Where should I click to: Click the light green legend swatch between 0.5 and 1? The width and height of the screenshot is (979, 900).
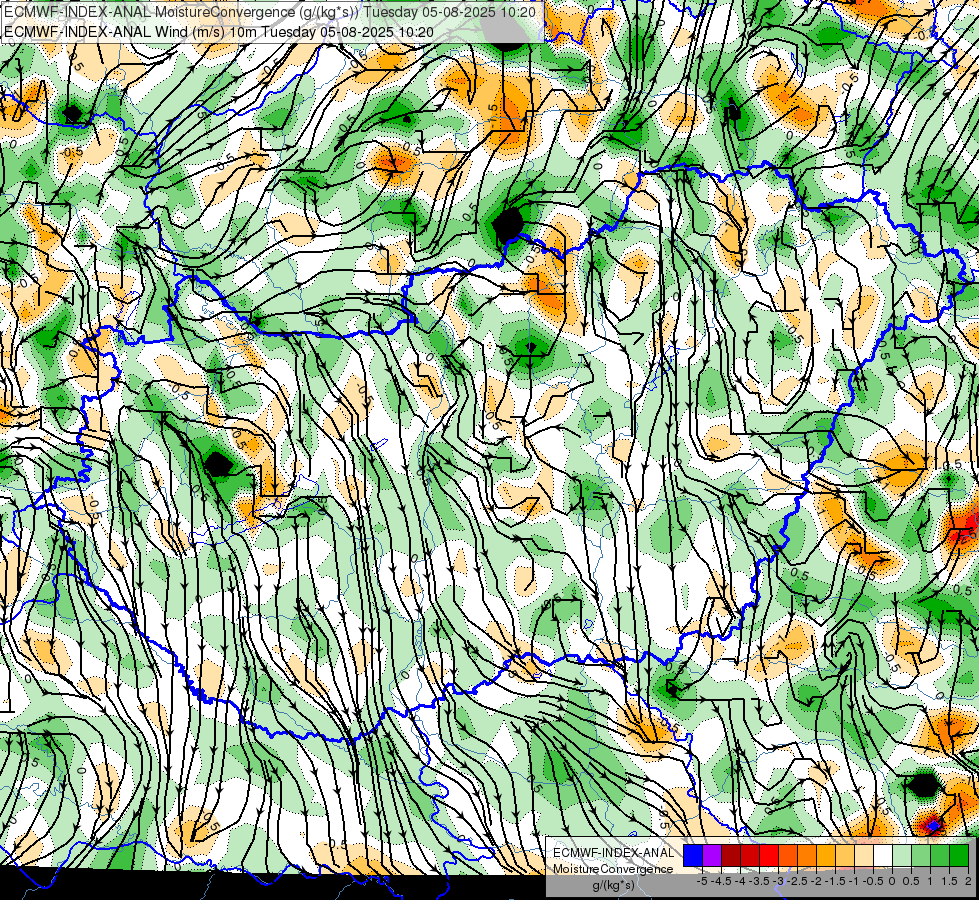tap(921, 856)
